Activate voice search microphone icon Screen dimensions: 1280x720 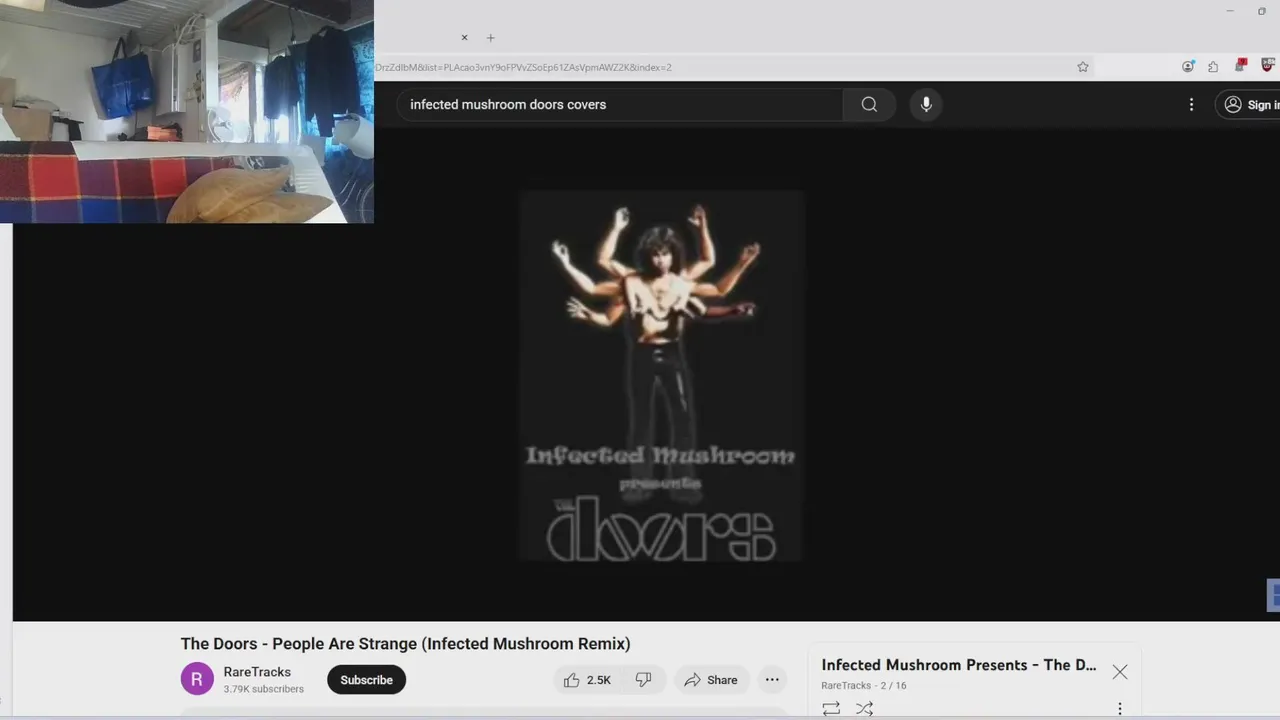926,104
